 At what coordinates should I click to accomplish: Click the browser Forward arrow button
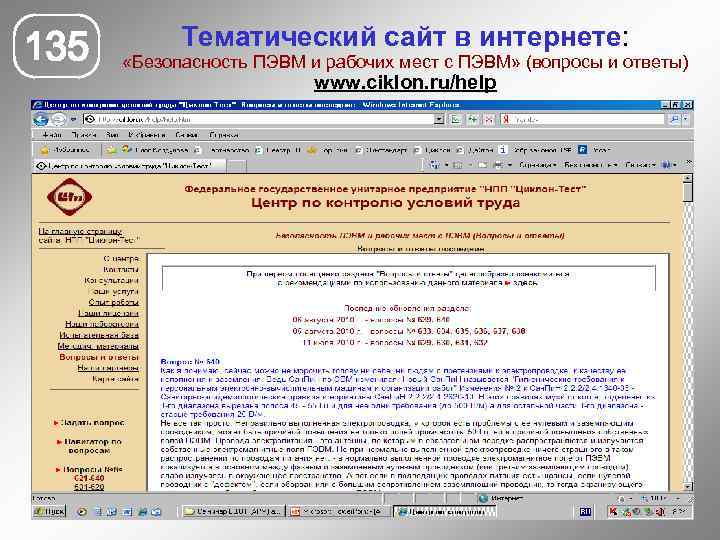[58, 119]
